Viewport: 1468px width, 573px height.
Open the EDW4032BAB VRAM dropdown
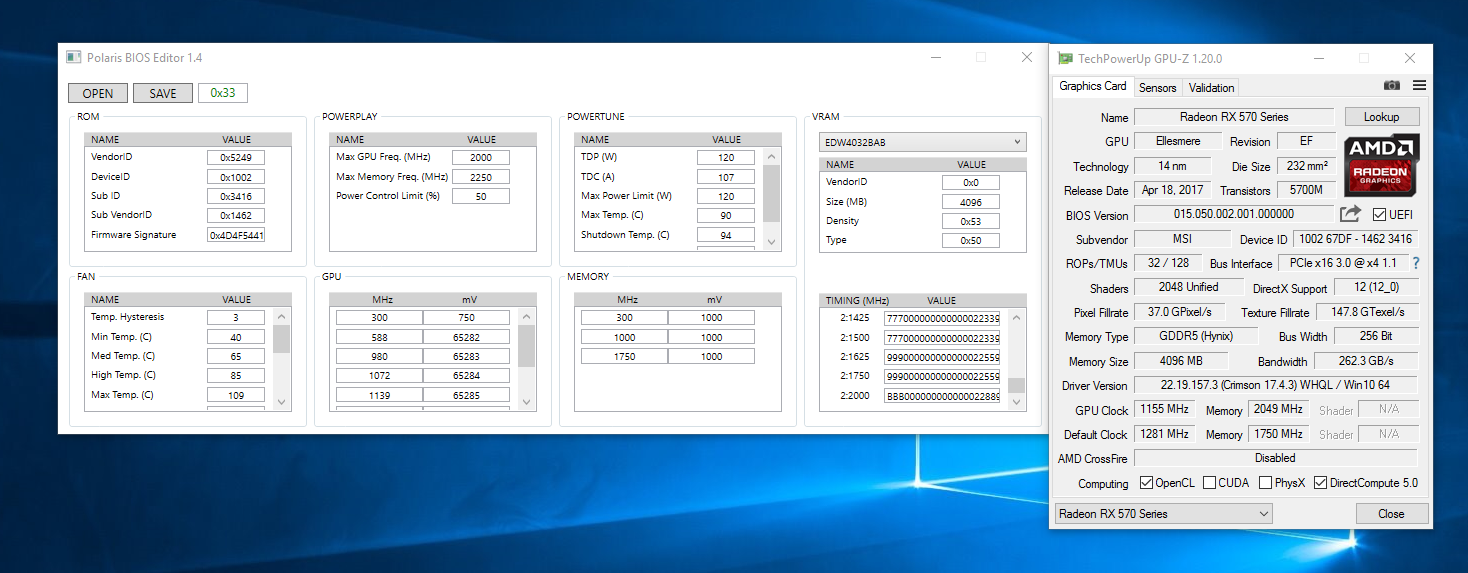click(x=922, y=142)
